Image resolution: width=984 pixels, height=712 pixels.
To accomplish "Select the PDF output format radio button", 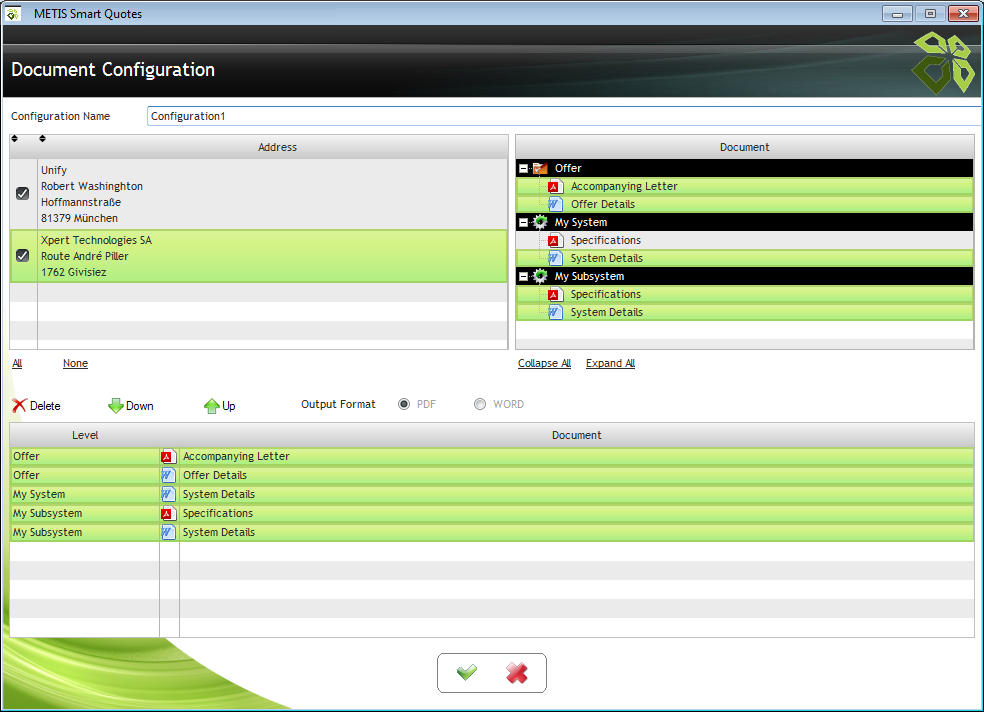I will (x=404, y=404).
